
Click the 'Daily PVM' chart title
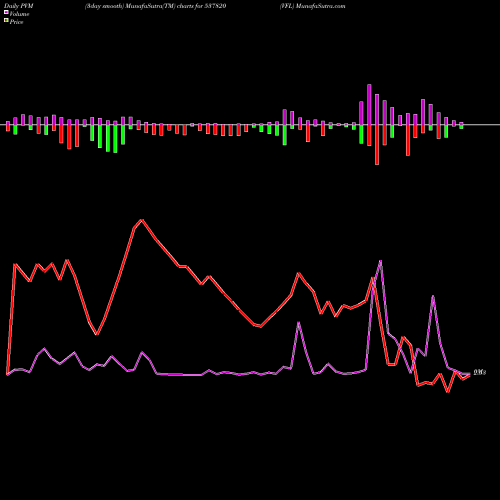19,6
